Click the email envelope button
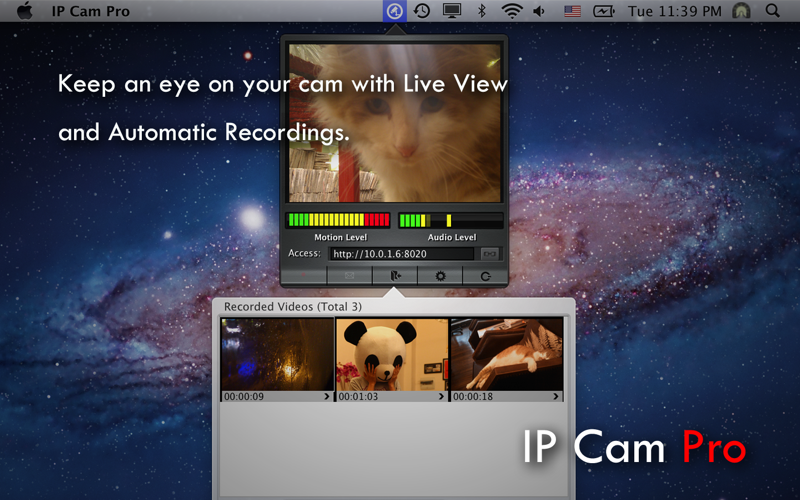This screenshot has width=800, height=500. [349, 276]
